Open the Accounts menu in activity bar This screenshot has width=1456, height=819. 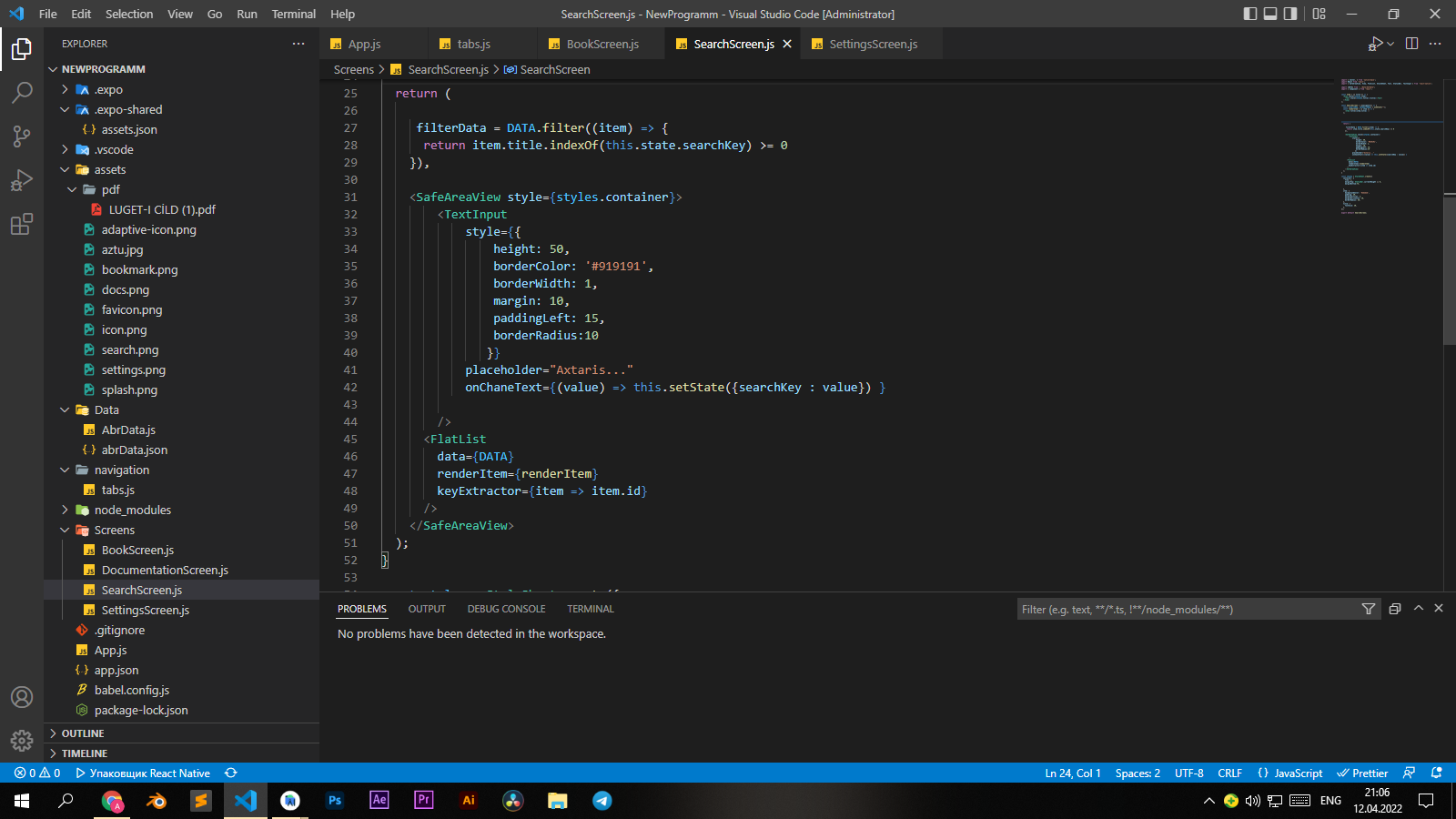tap(22, 697)
